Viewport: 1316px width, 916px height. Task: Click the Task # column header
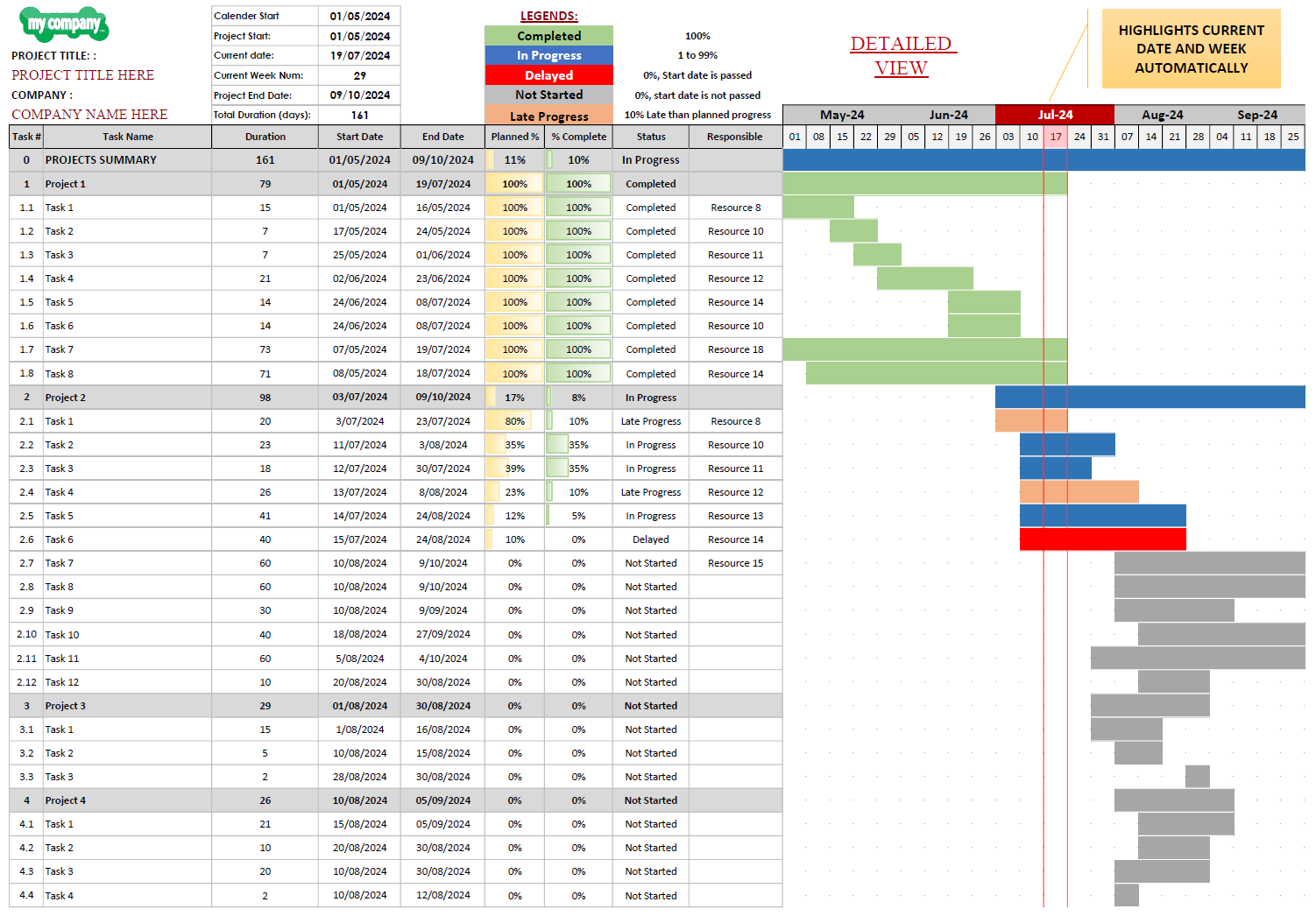click(x=26, y=137)
